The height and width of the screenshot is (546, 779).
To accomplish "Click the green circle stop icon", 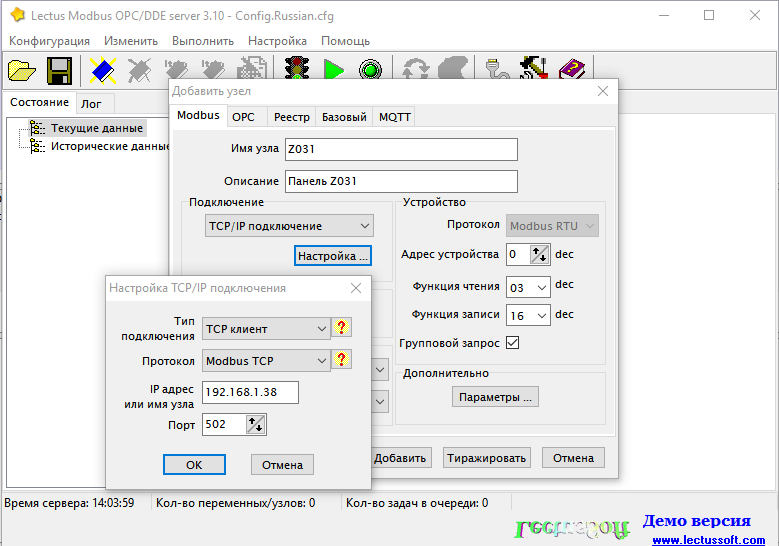I will pyautogui.click(x=370, y=70).
